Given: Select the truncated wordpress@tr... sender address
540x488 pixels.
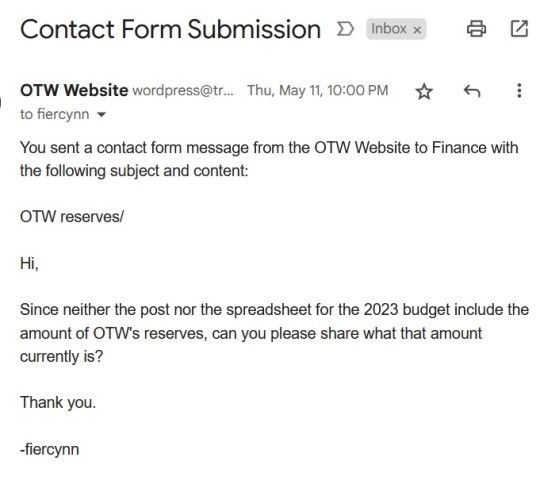Looking at the screenshot, I should pos(183,91).
